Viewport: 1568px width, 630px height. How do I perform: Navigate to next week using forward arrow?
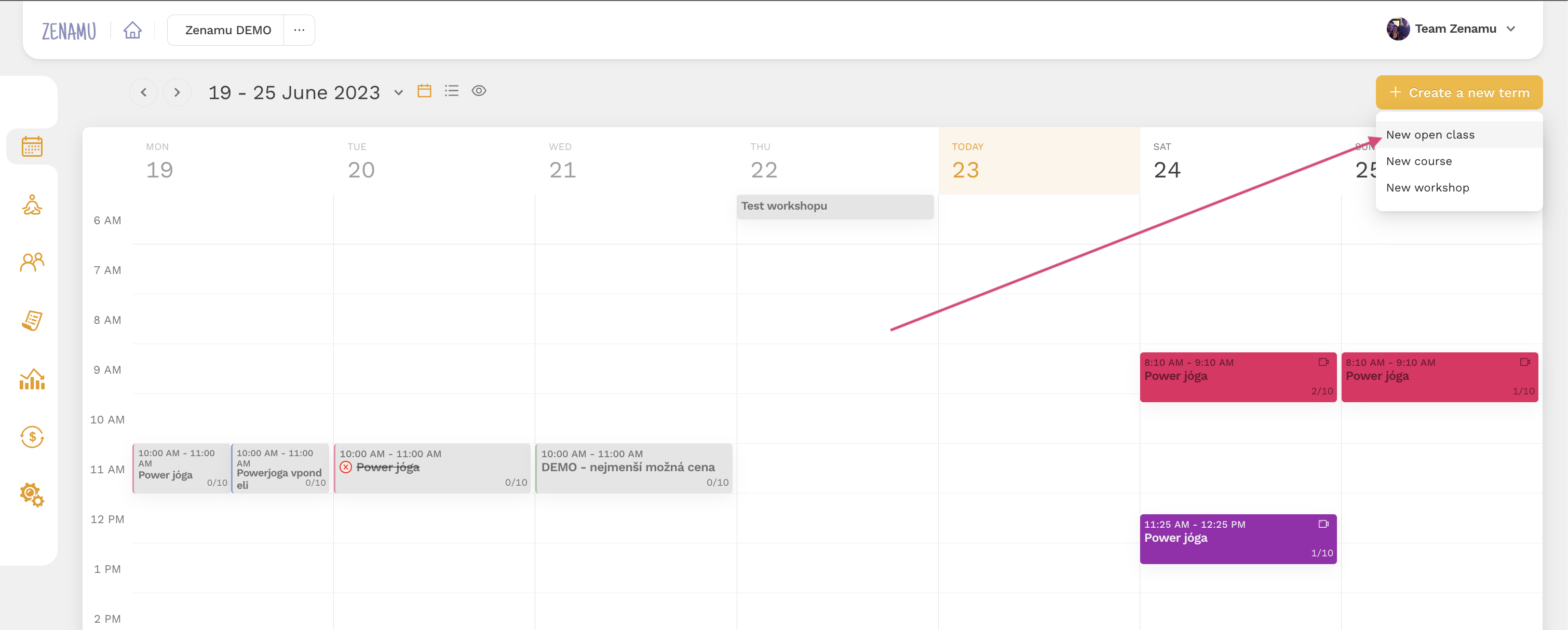(176, 92)
